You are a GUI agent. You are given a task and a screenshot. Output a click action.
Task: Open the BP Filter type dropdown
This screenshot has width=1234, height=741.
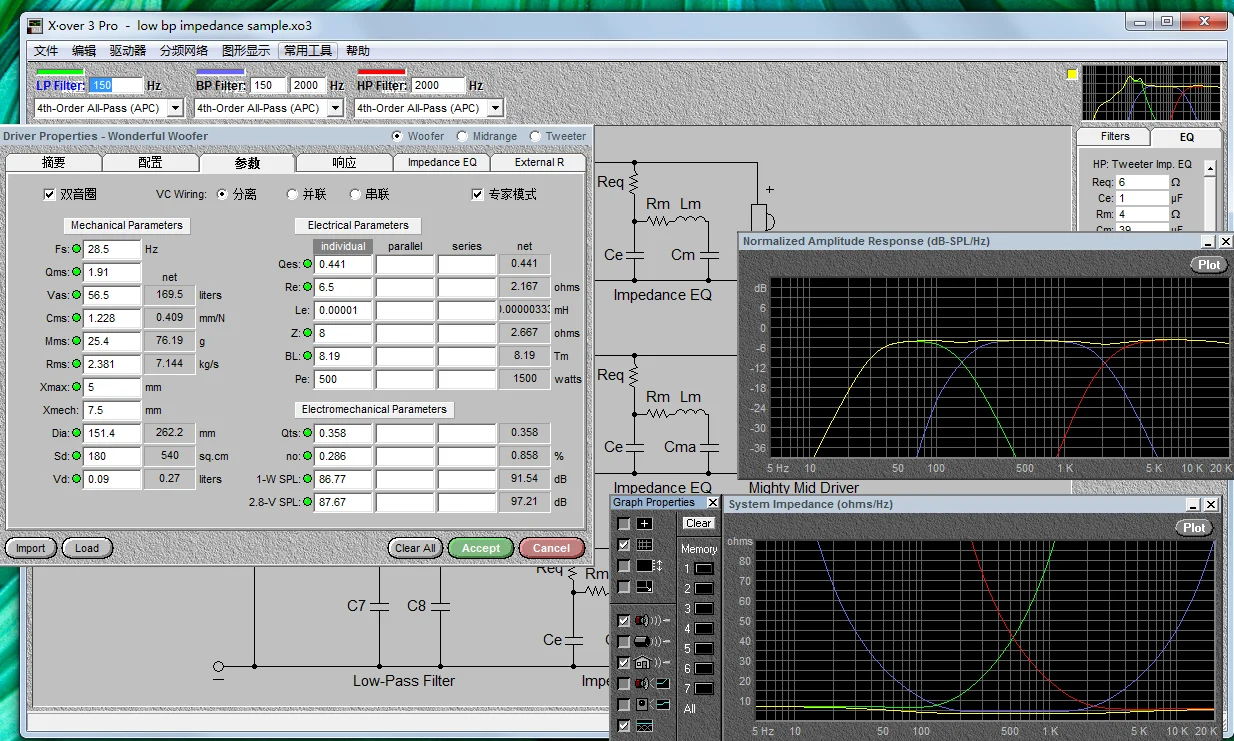click(336, 108)
